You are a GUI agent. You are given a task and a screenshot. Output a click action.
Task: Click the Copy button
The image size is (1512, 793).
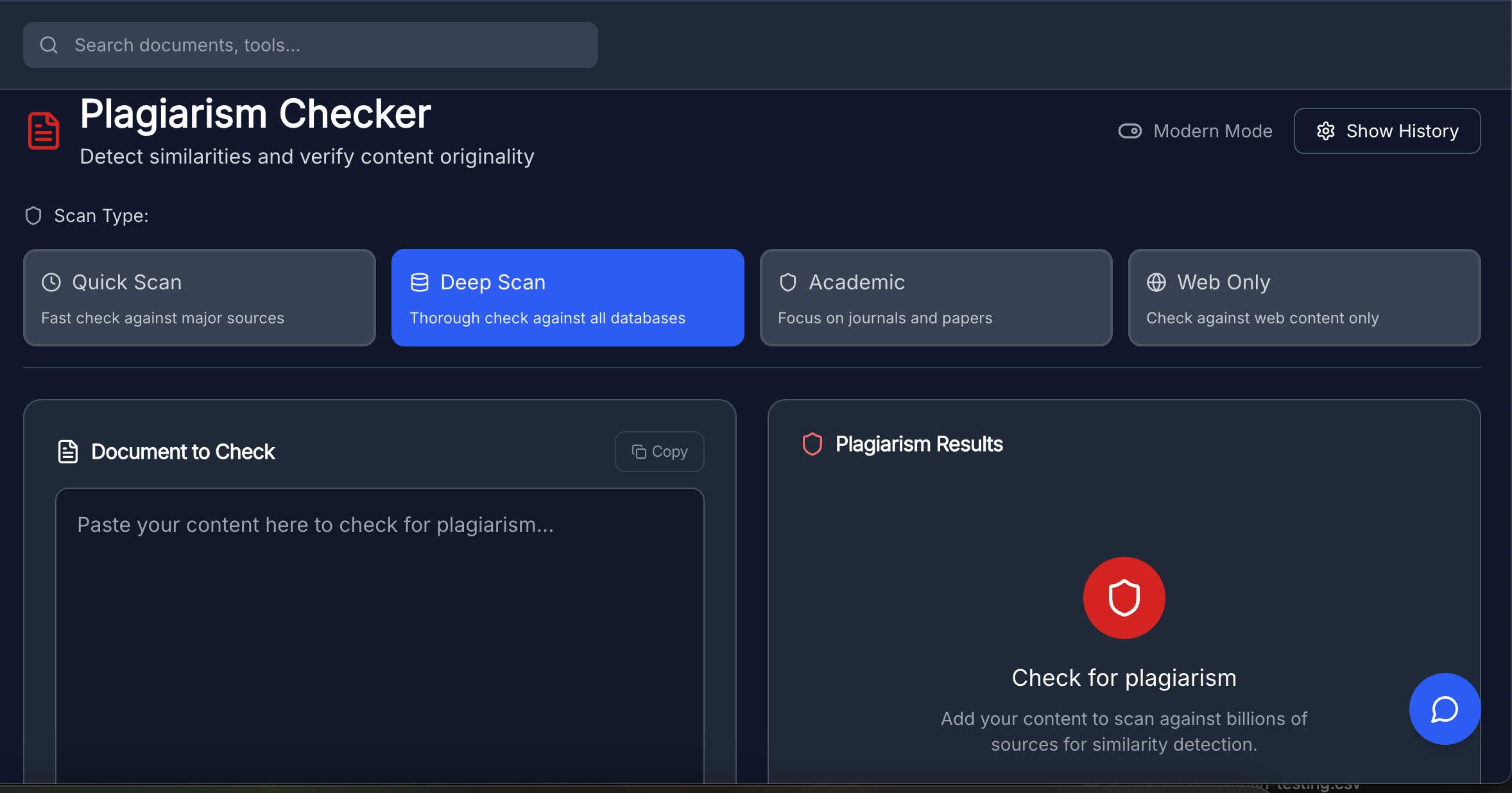(660, 452)
